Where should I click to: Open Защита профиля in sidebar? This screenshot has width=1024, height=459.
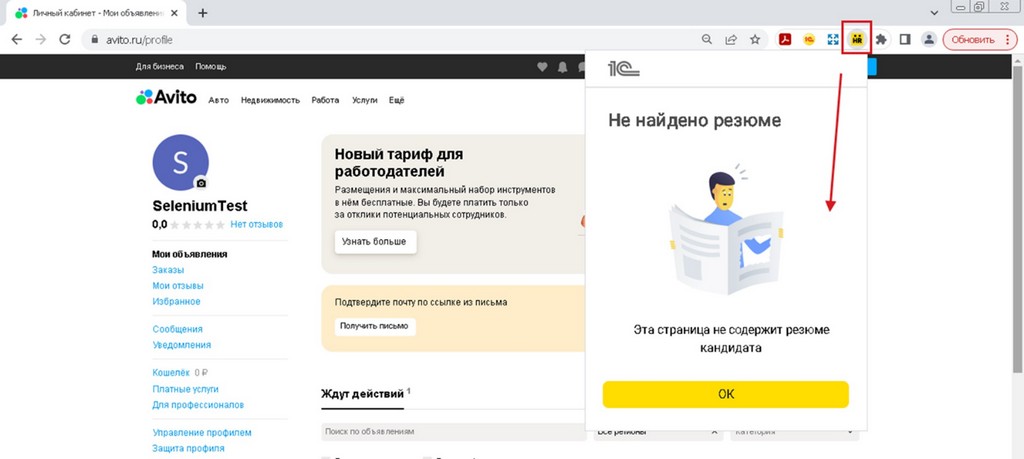click(188, 449)
